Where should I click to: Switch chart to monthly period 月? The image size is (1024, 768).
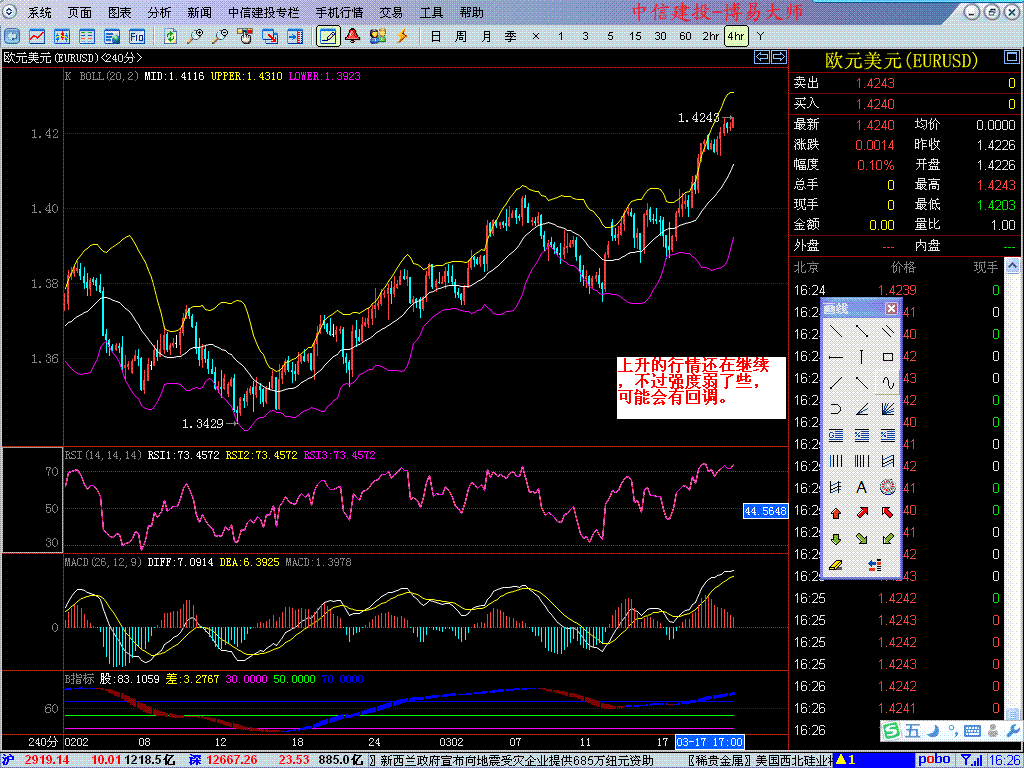click(486, 37)
